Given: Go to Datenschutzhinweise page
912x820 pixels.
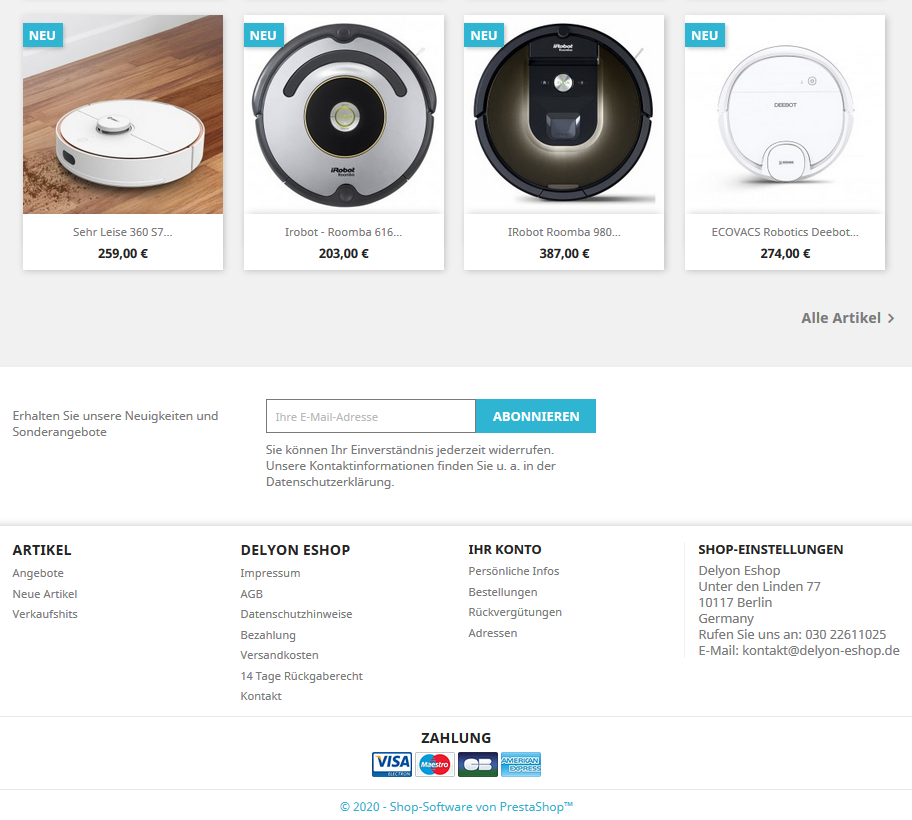Looking at the screenshot, I should (296, 614).
